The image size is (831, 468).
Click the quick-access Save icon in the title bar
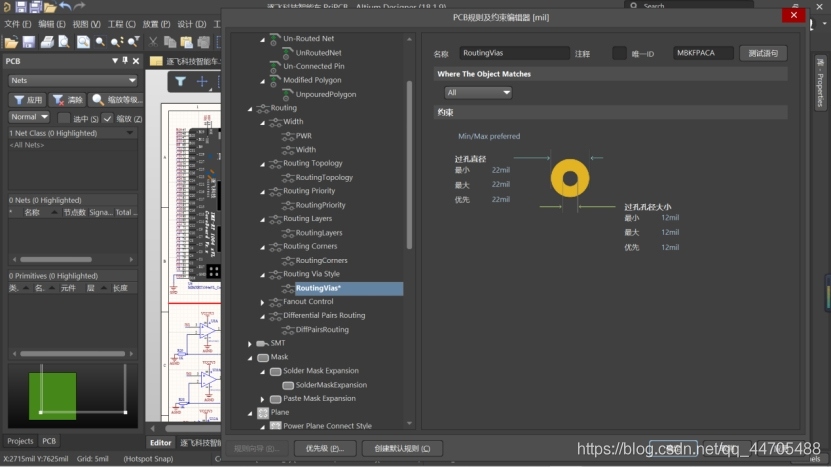click(21, 6)
